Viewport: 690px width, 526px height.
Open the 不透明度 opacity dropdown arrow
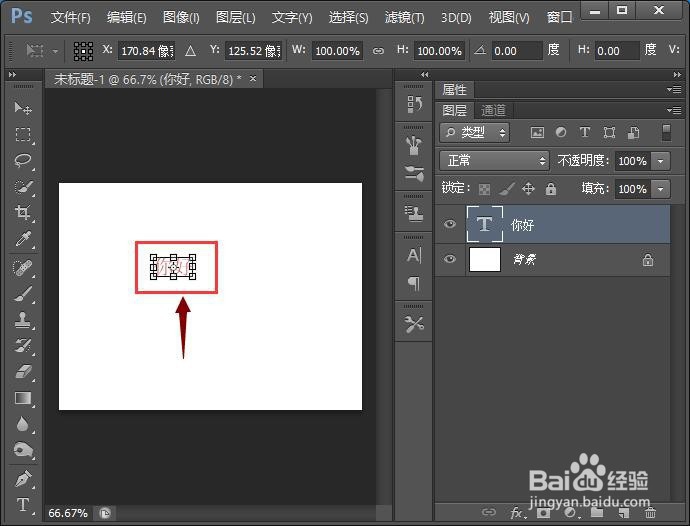(661, 161)
